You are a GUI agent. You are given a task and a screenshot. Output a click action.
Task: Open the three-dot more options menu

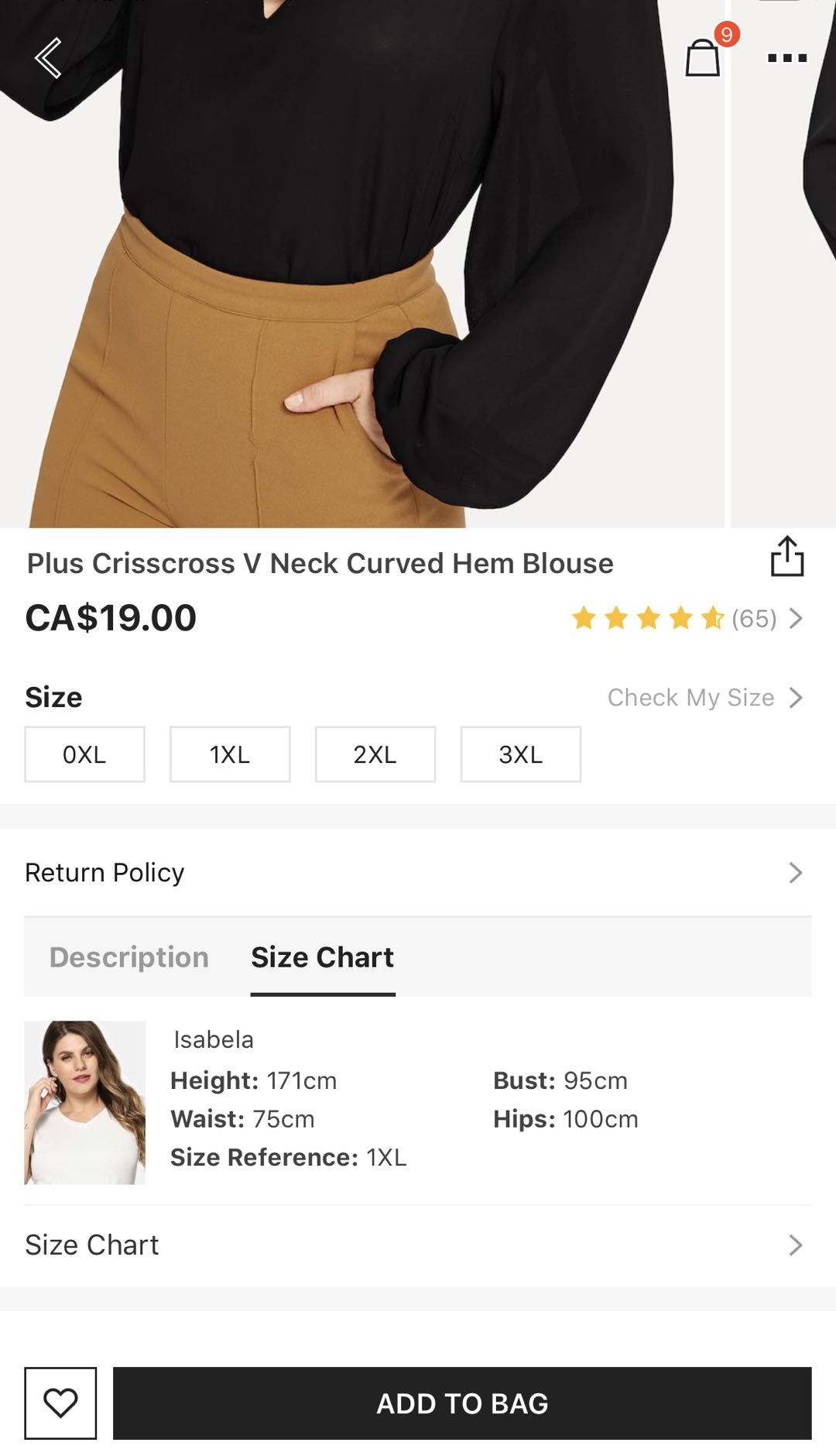pyautogui.click(x=786, y=58)
